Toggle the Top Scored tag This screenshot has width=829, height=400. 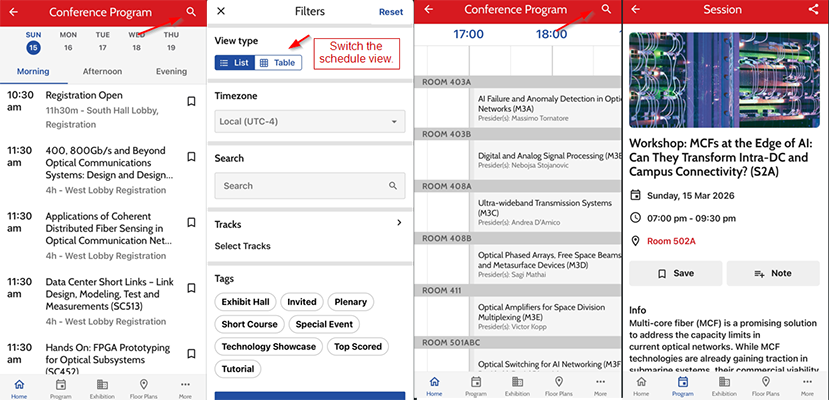(357, 347)
